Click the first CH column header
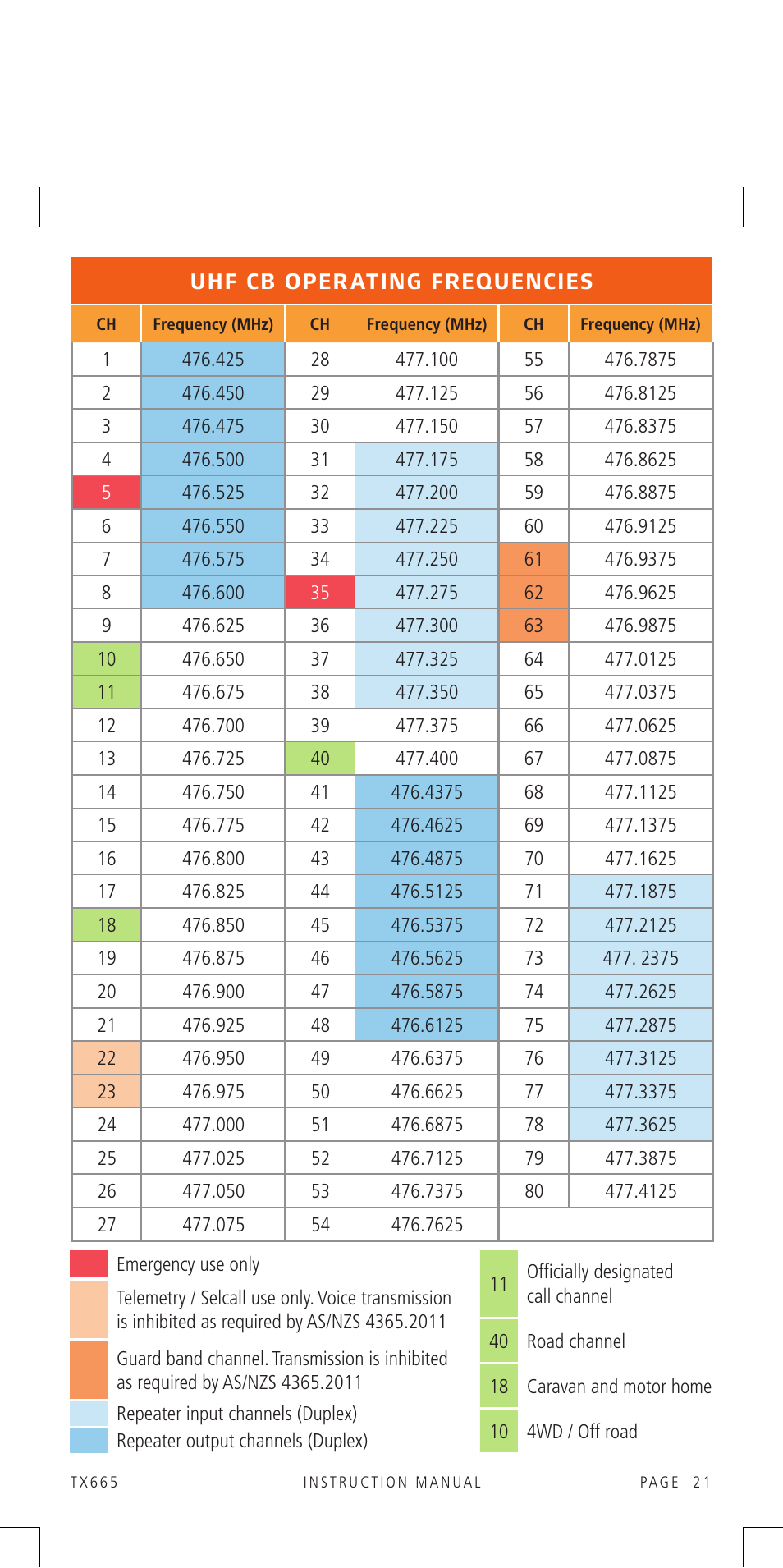Screen dimensions: 783x1568 107,324
